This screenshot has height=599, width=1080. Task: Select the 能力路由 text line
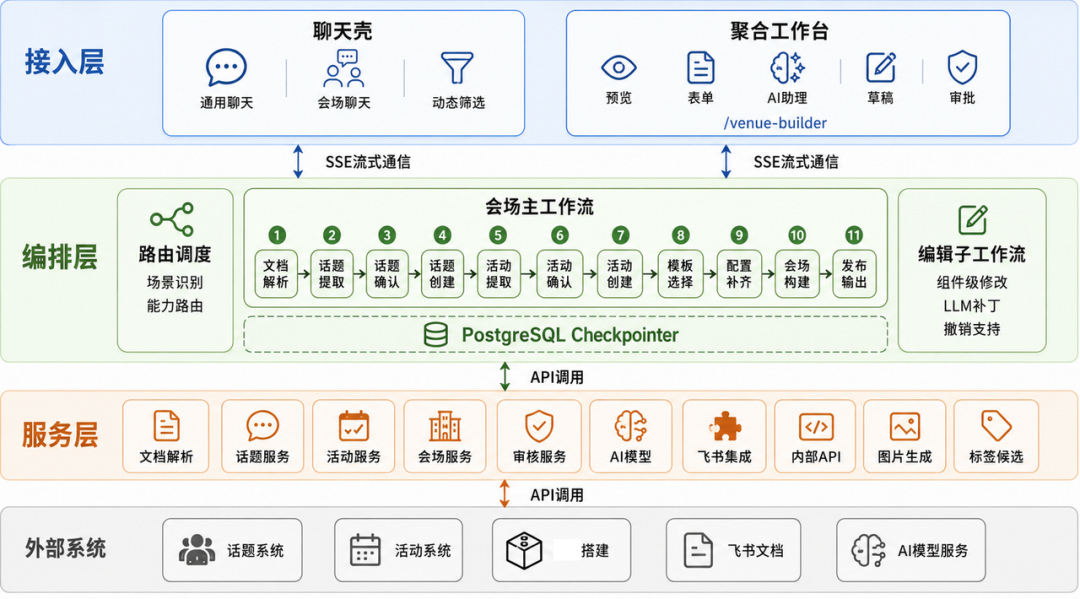(175, 306)
